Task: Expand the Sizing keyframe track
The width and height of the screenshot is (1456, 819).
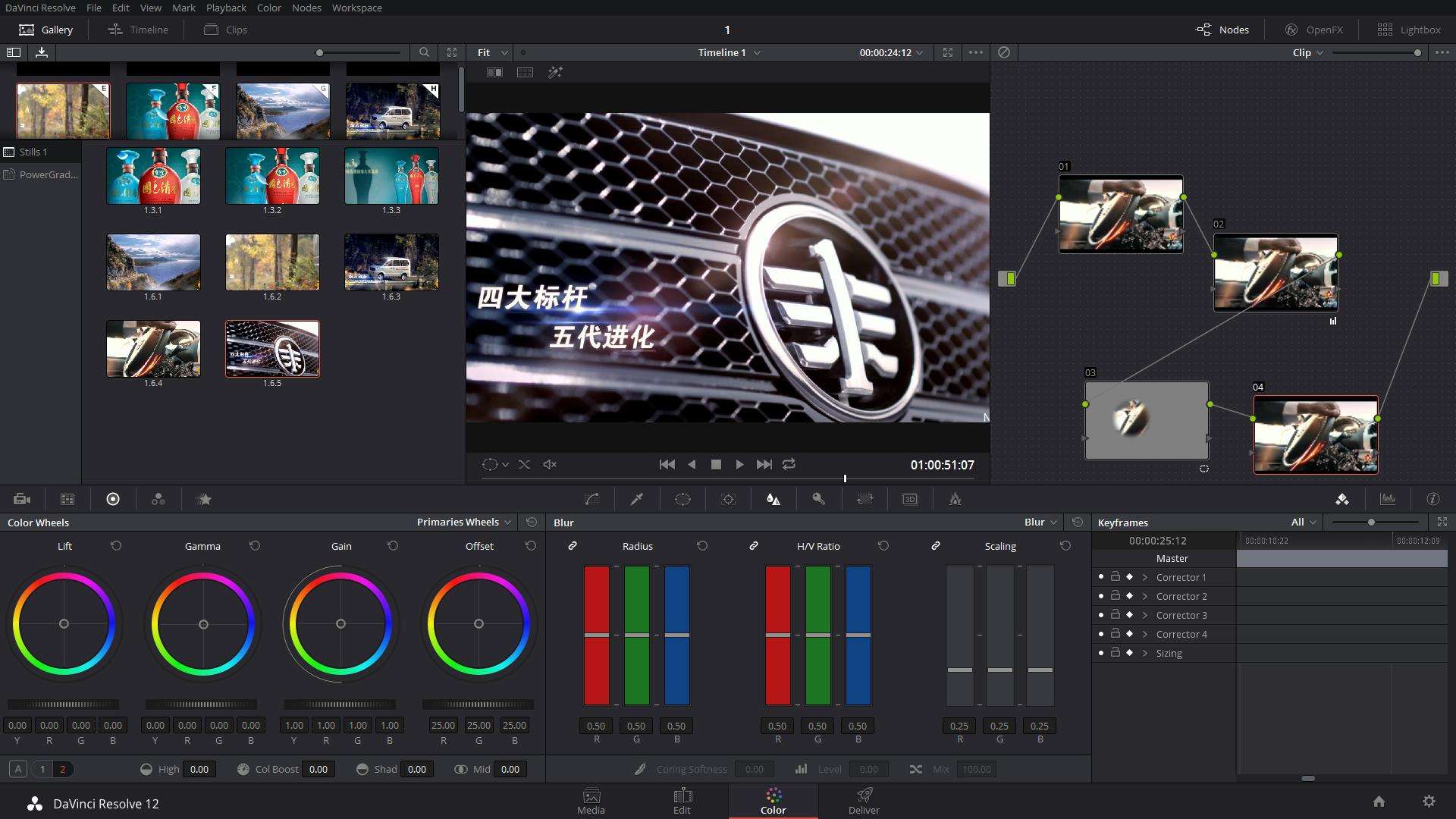Action: 1145,653
